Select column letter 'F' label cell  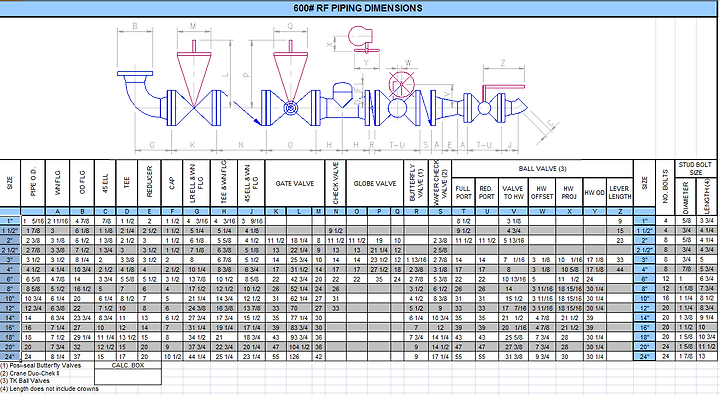click(x=172, y=211)
